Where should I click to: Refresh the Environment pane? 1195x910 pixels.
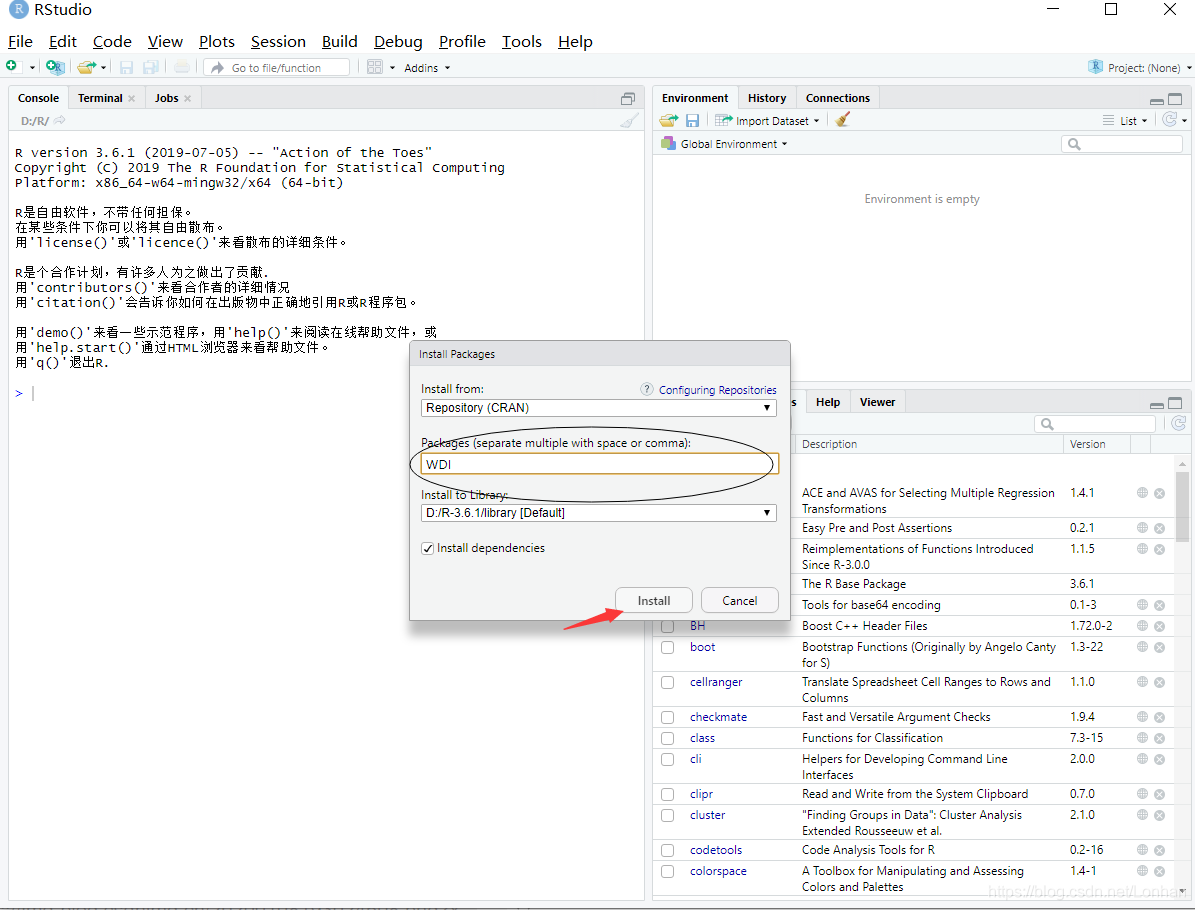coord(1170,120)
